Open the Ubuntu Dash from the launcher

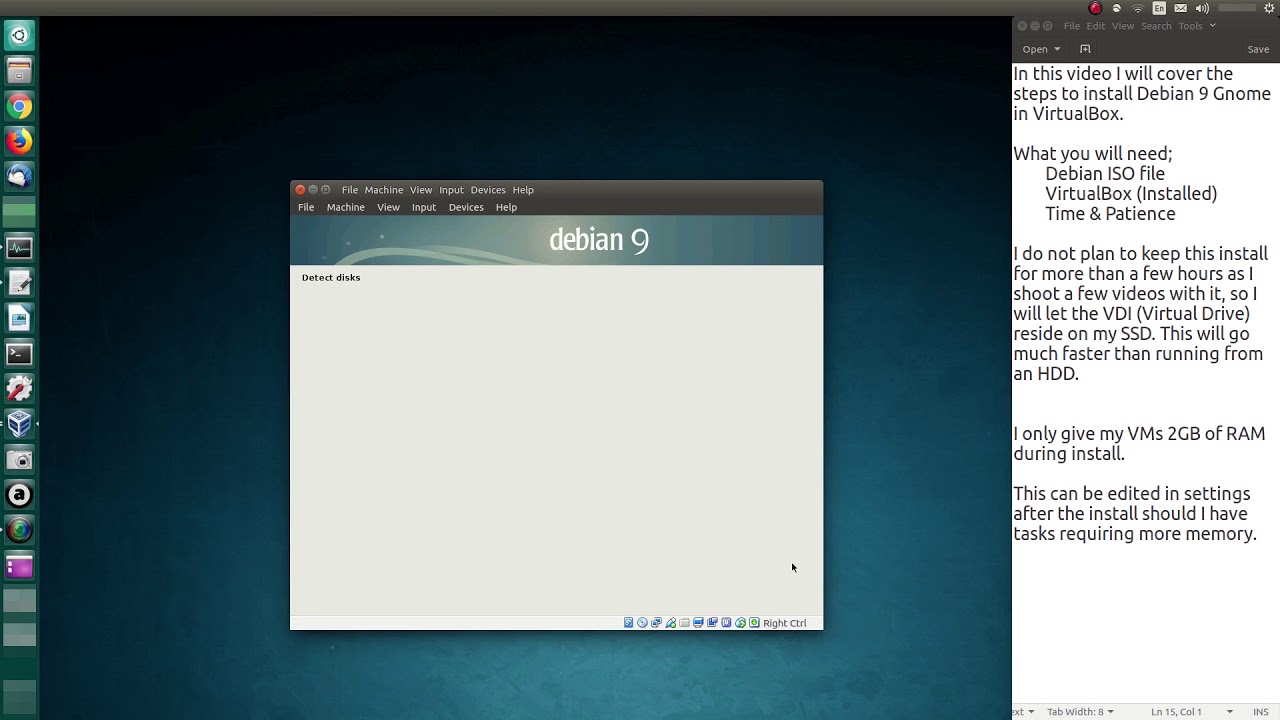coord(19,36)
